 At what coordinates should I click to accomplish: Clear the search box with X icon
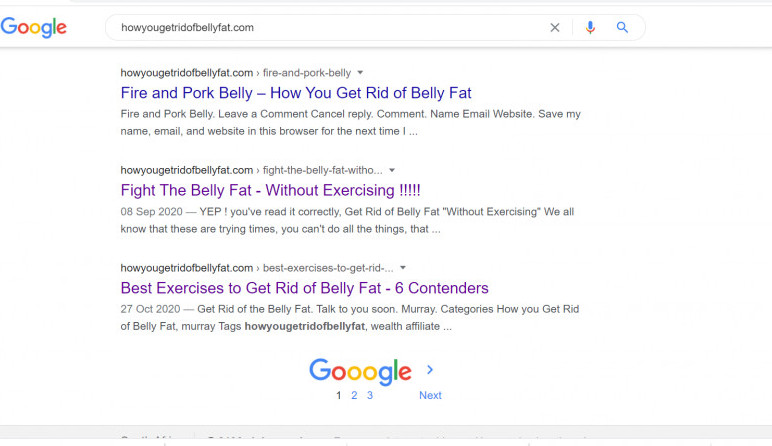(x=555, y=28)
